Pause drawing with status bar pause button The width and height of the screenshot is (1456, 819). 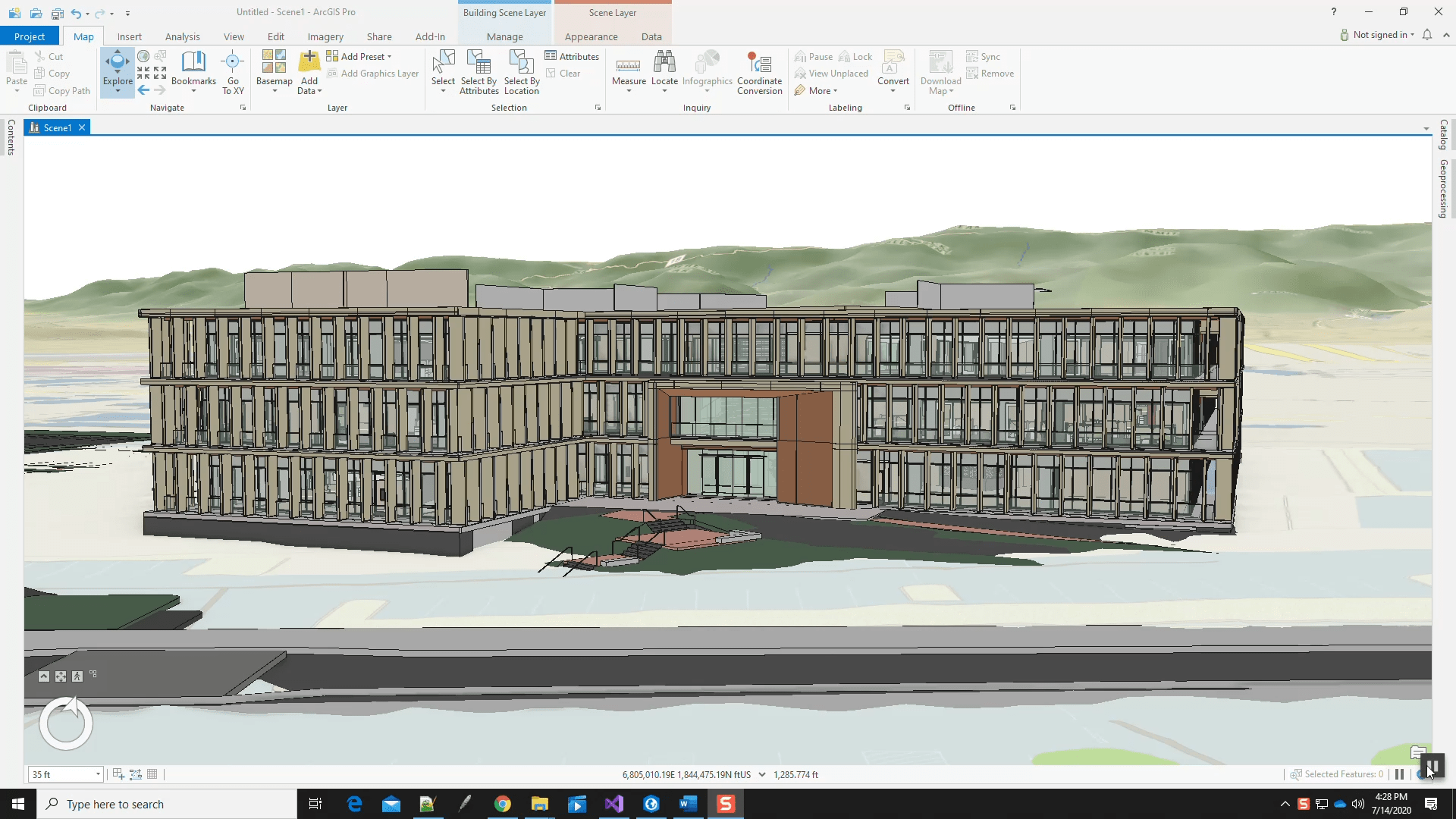click(1399, 774)
